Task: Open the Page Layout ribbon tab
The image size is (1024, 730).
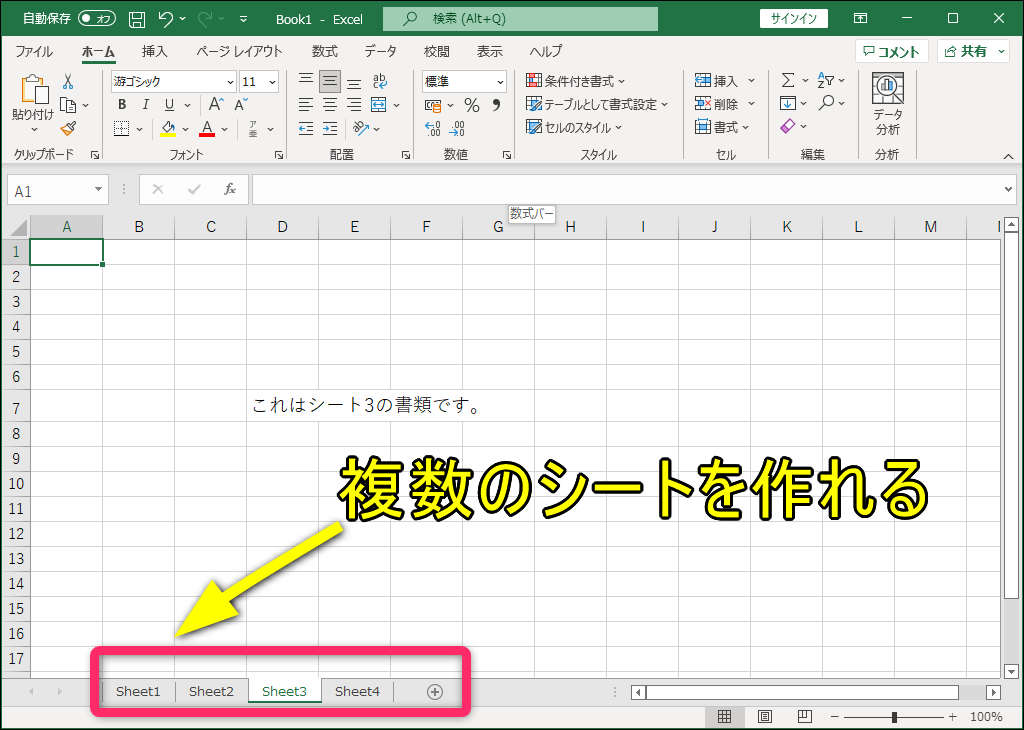Action: click(240, 52)
